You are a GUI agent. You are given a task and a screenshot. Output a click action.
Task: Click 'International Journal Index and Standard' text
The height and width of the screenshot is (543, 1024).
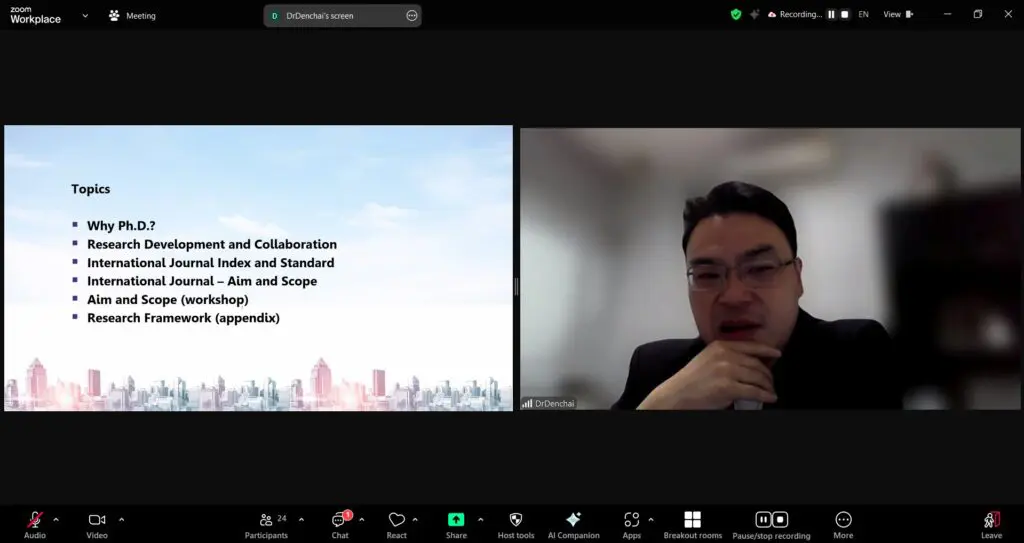(211, 263)
